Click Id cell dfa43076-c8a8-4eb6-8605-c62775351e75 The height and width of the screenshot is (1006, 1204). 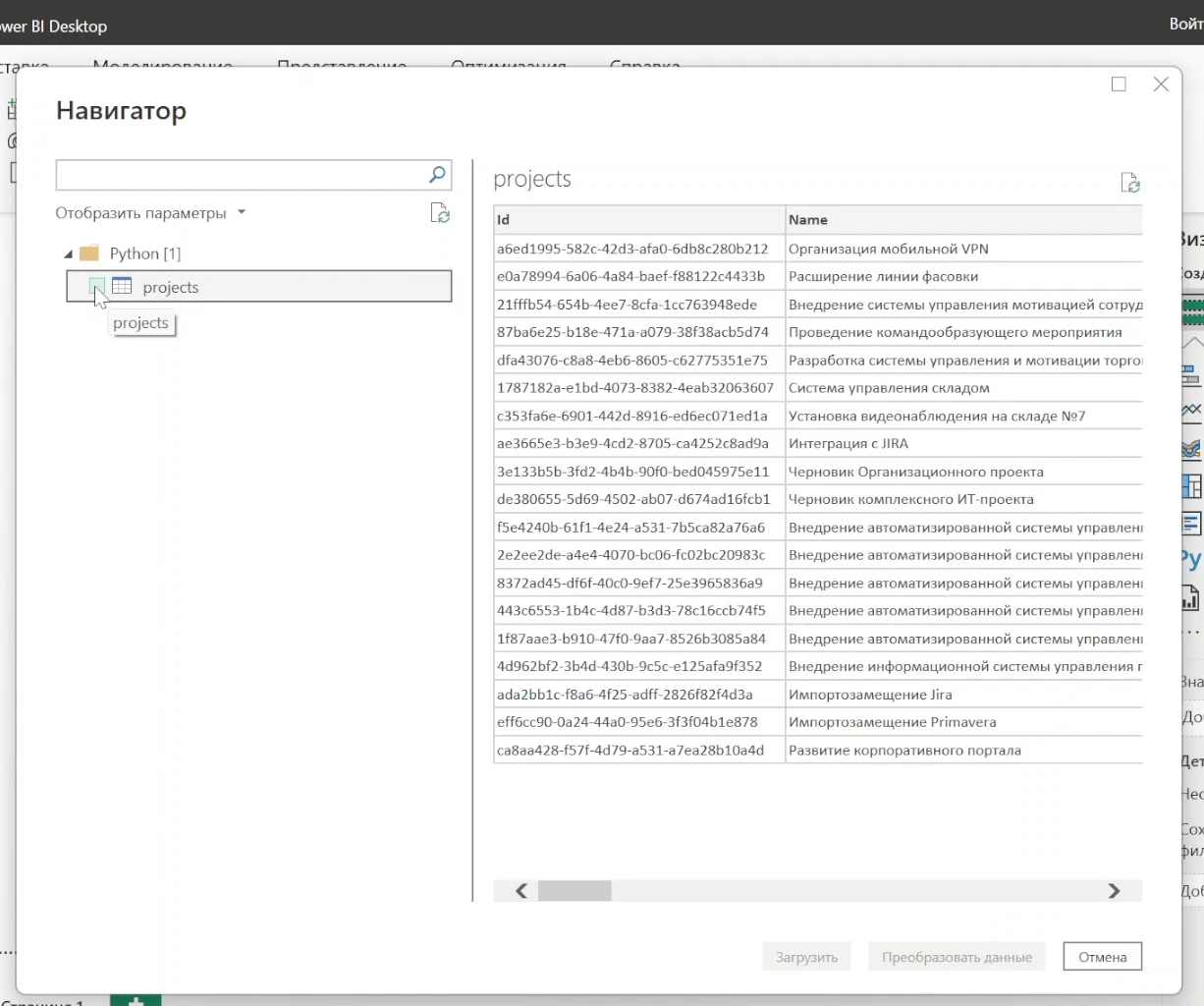point(638,361)
